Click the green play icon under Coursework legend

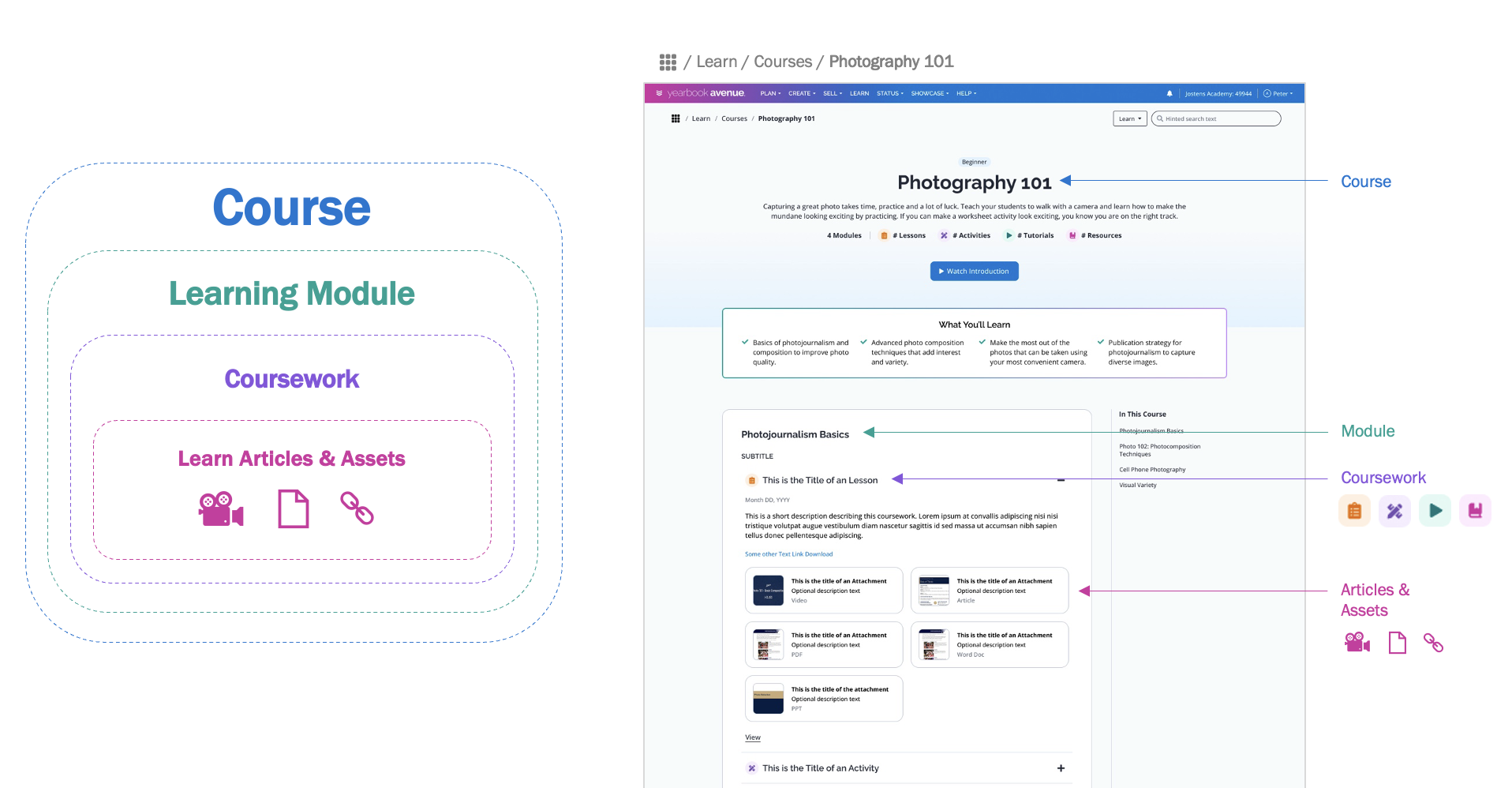[1435, 511]
